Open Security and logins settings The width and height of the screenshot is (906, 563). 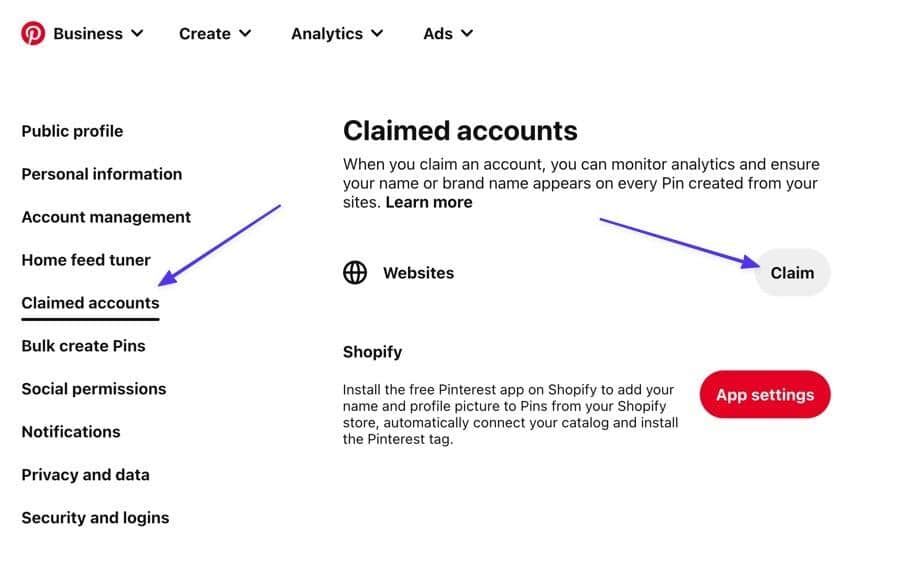point(95,518)
